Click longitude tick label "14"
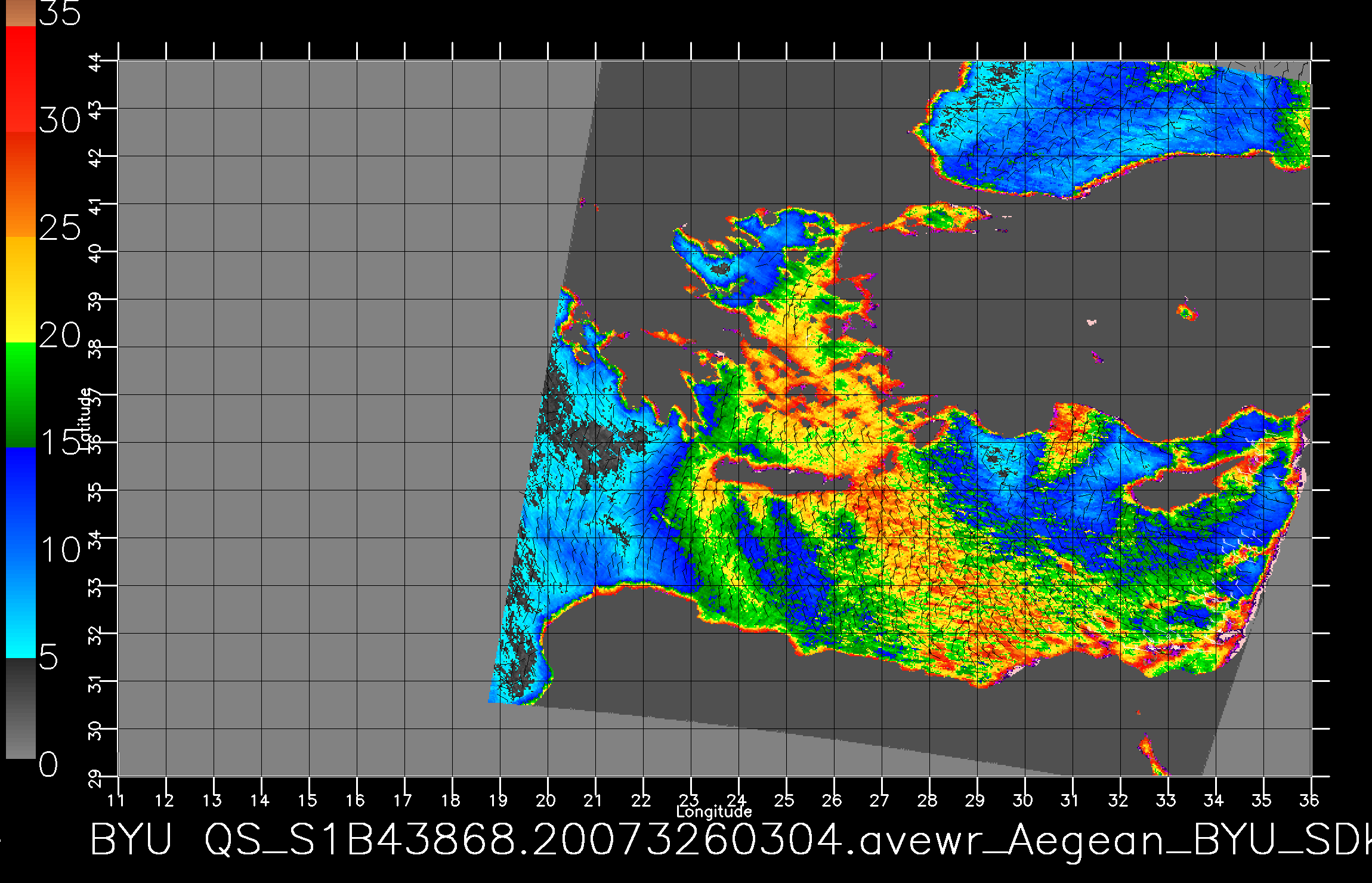This screenshot has height=883, width=1372. pyautogui.click(x=259, y=800)
